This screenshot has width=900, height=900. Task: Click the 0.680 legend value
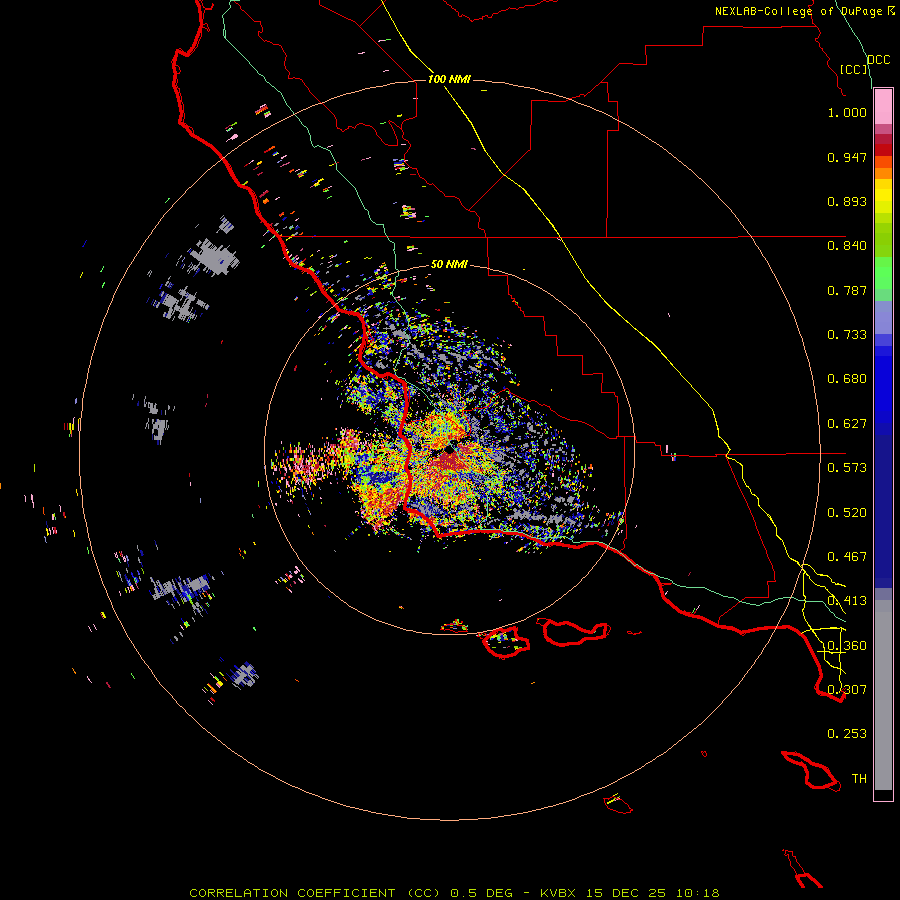pos(847,379)
